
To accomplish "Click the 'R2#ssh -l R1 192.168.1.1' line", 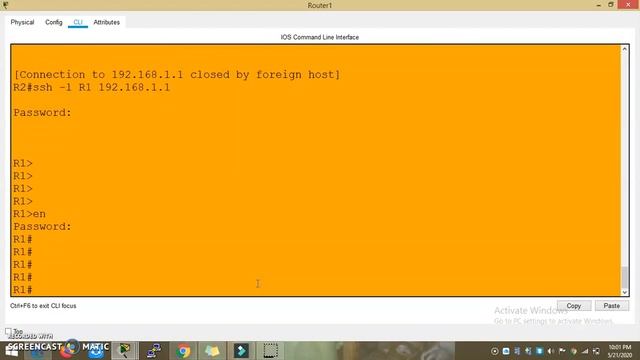I will click(x=92, y=87).
